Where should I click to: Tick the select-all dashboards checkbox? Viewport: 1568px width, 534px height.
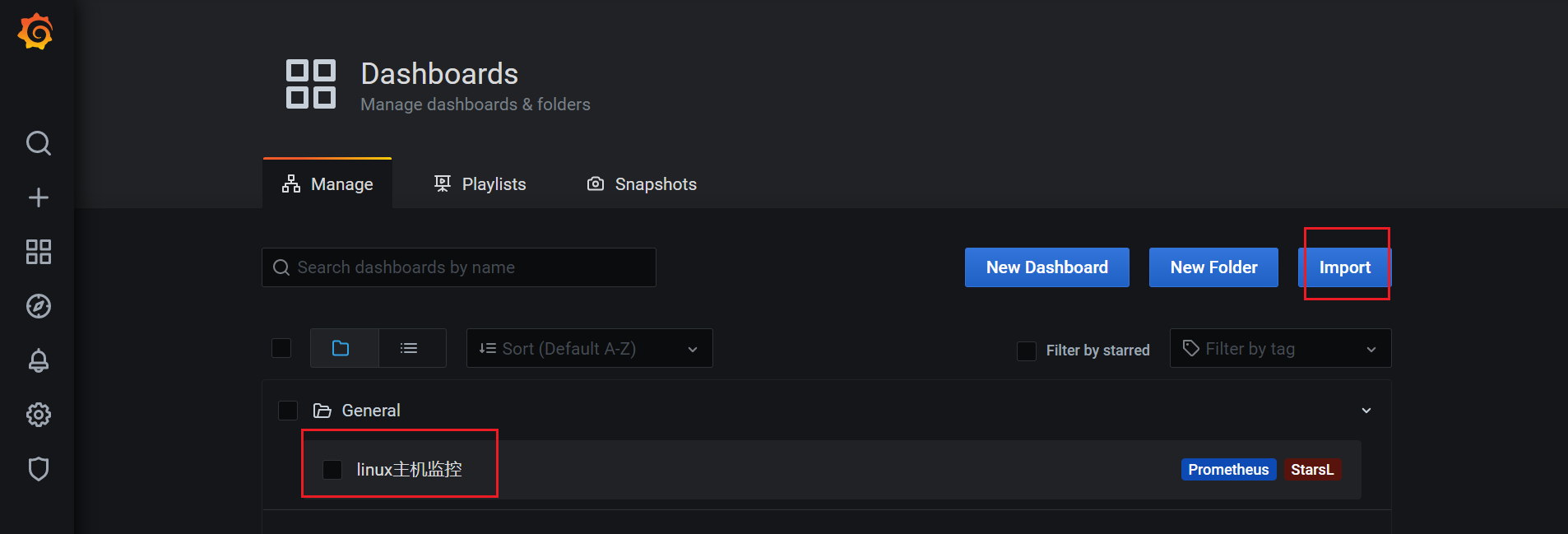pos(281,348)
